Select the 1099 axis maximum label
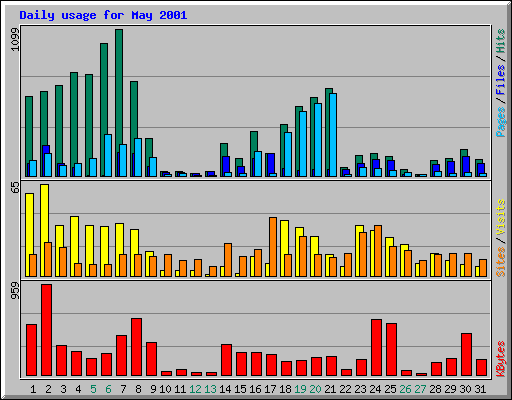Screen dimensions: 512x400 click(x=15, y=39)
